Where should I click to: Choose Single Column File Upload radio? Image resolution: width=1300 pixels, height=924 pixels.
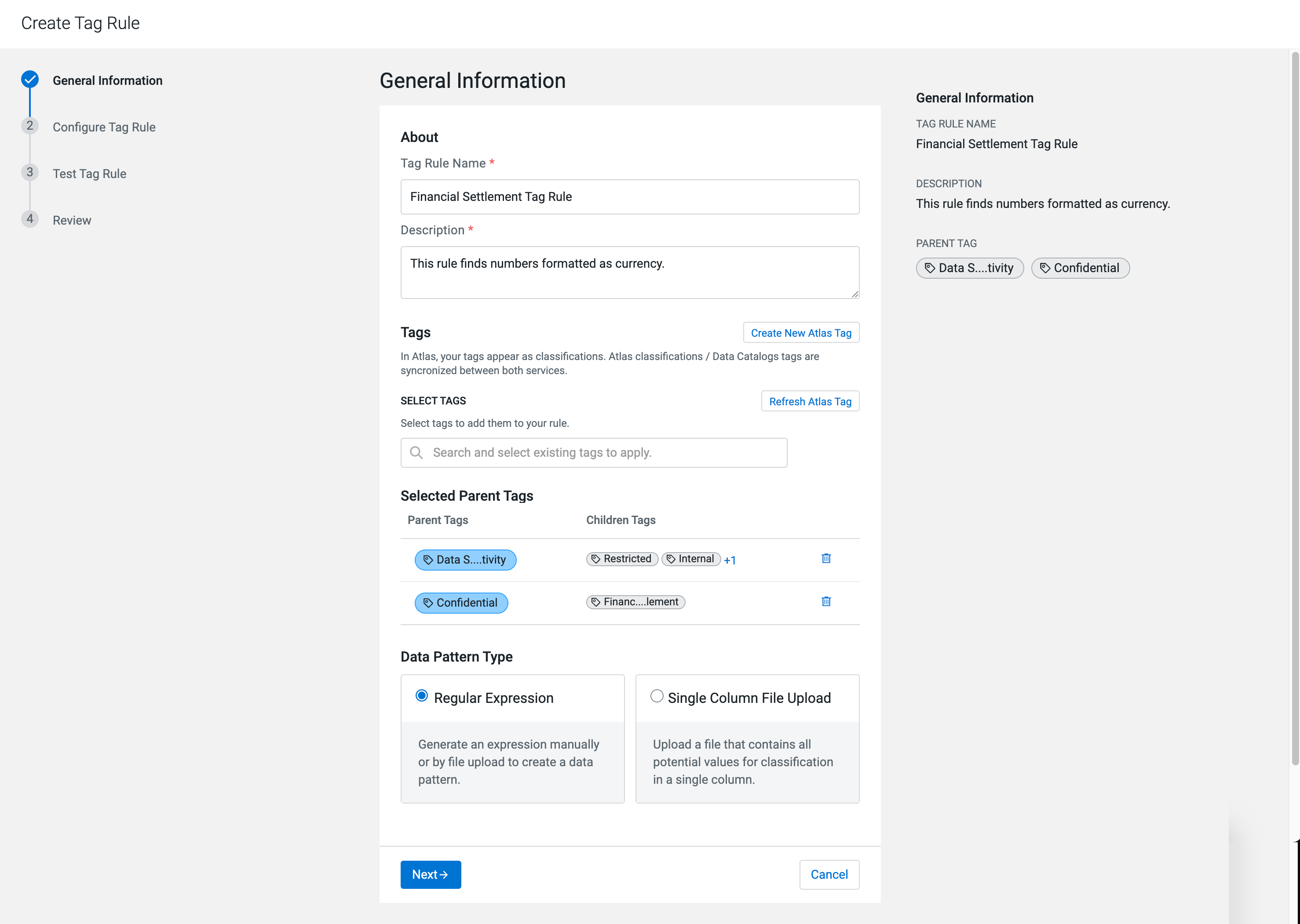(x=657, y=696)
